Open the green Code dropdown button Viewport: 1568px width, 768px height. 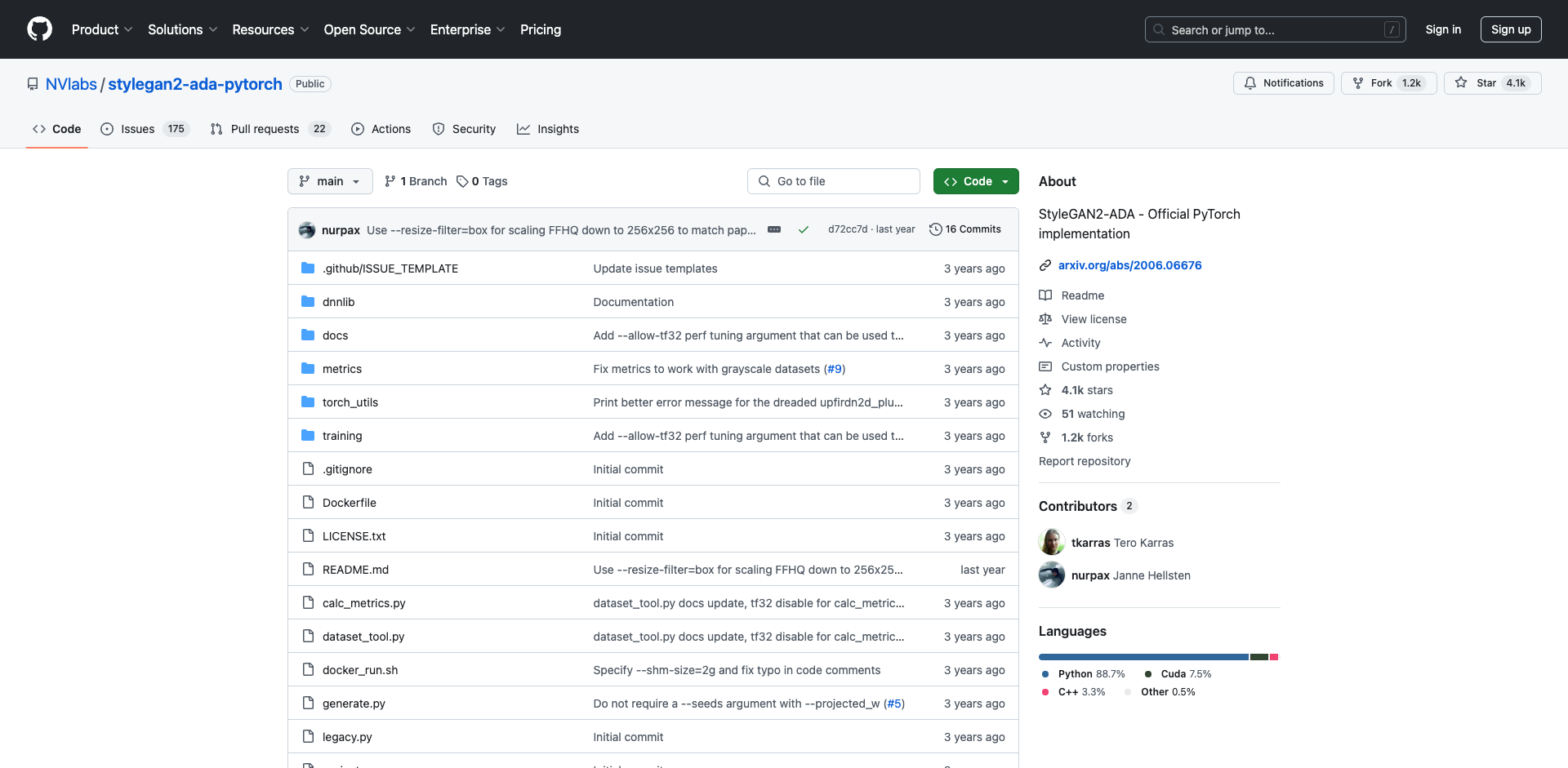point(976,181)
